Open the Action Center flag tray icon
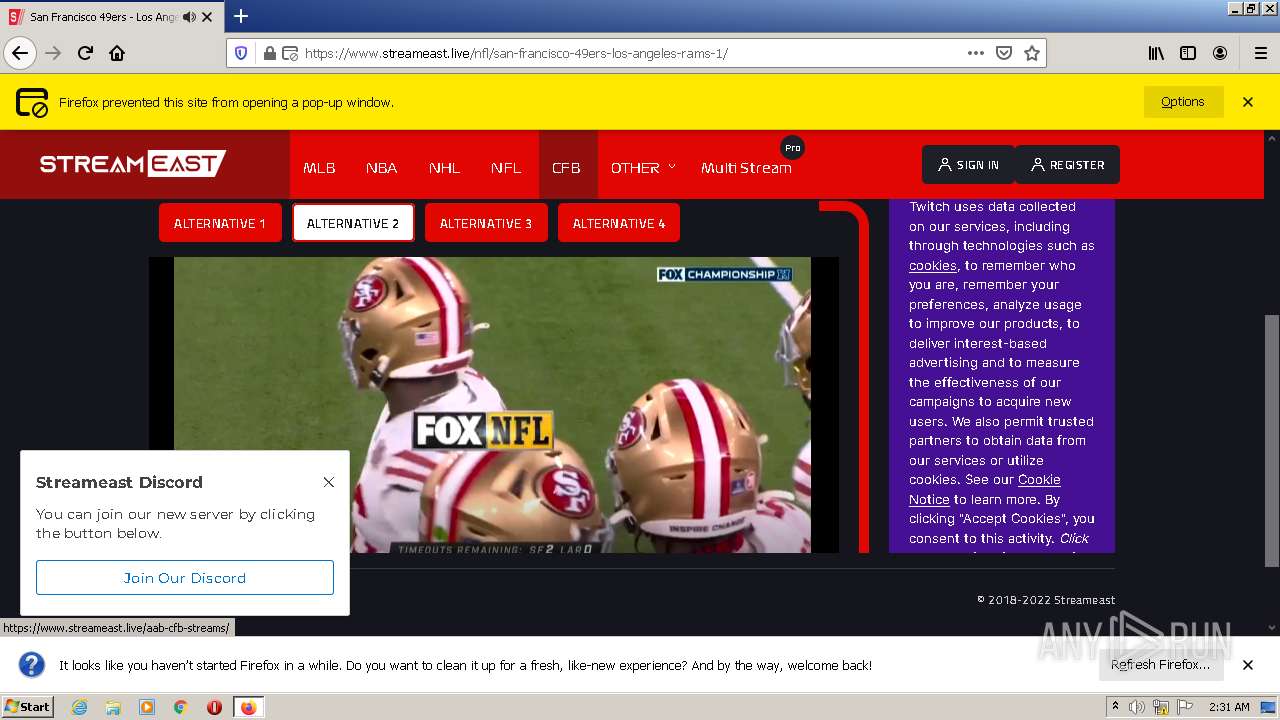This screenshot has height=720, width=1280. 1185,707
